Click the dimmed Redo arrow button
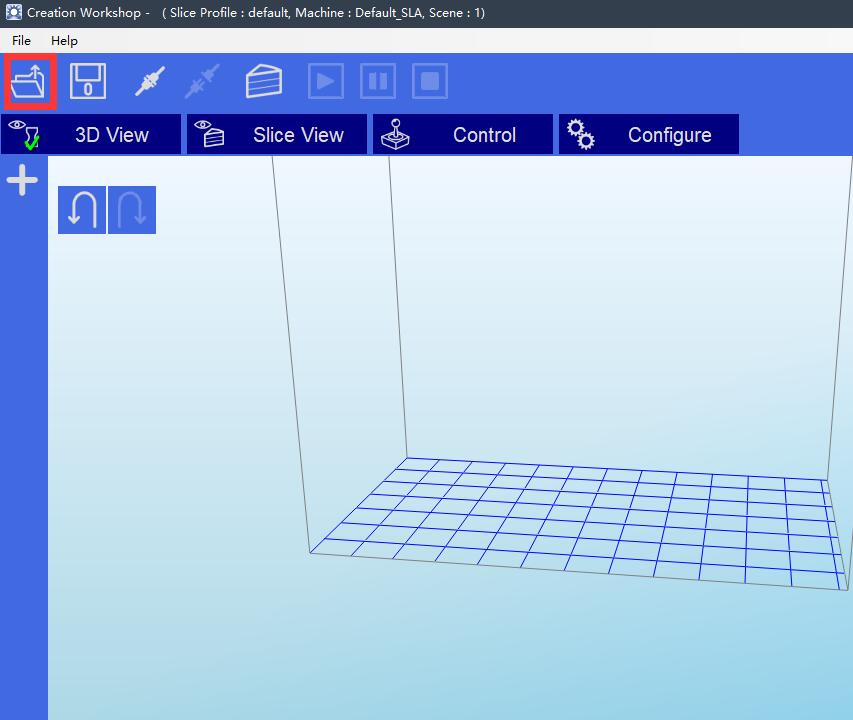 pos(132,210)
